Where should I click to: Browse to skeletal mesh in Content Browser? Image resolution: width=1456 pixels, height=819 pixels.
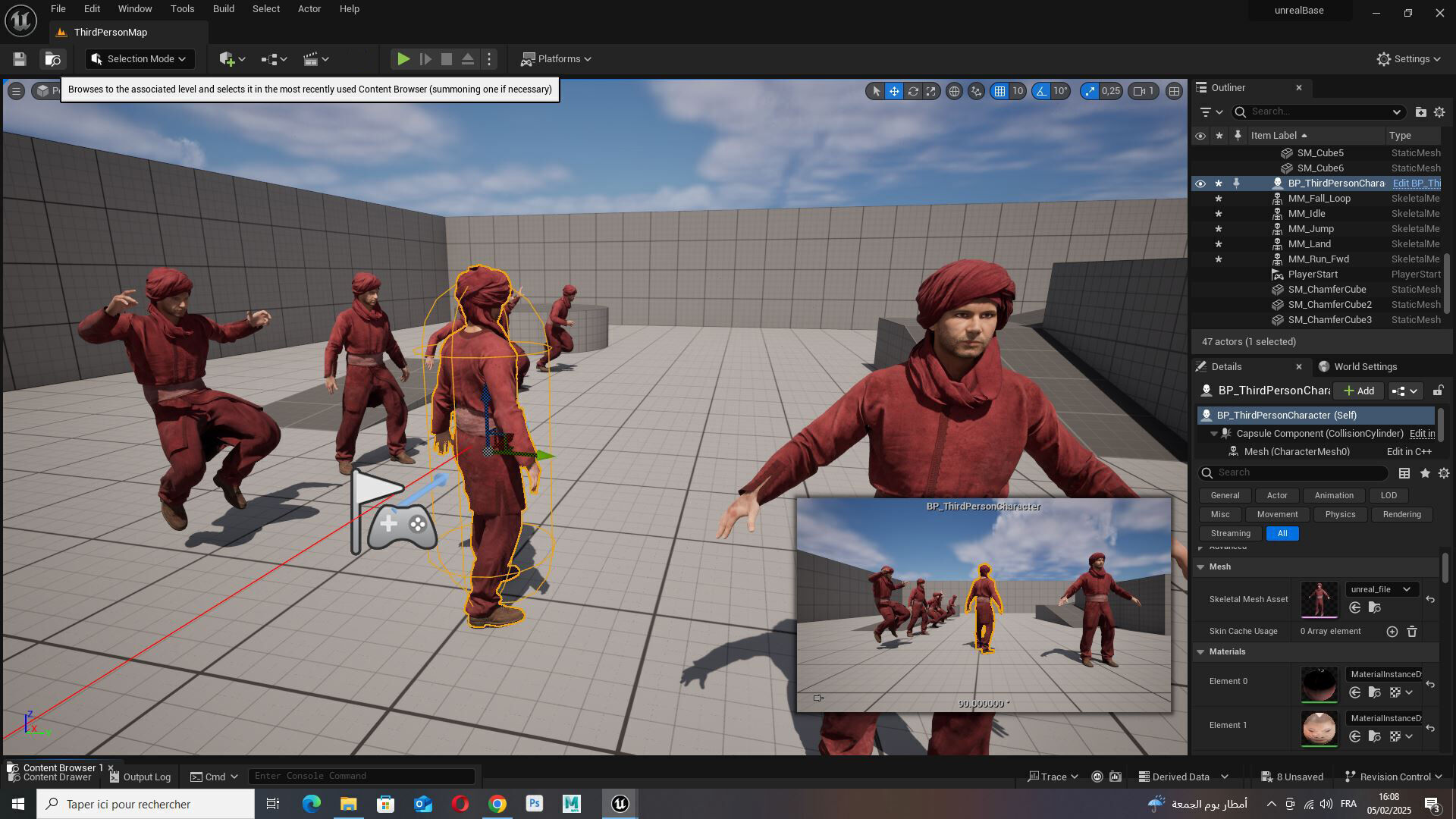(x=1375, y=608)
